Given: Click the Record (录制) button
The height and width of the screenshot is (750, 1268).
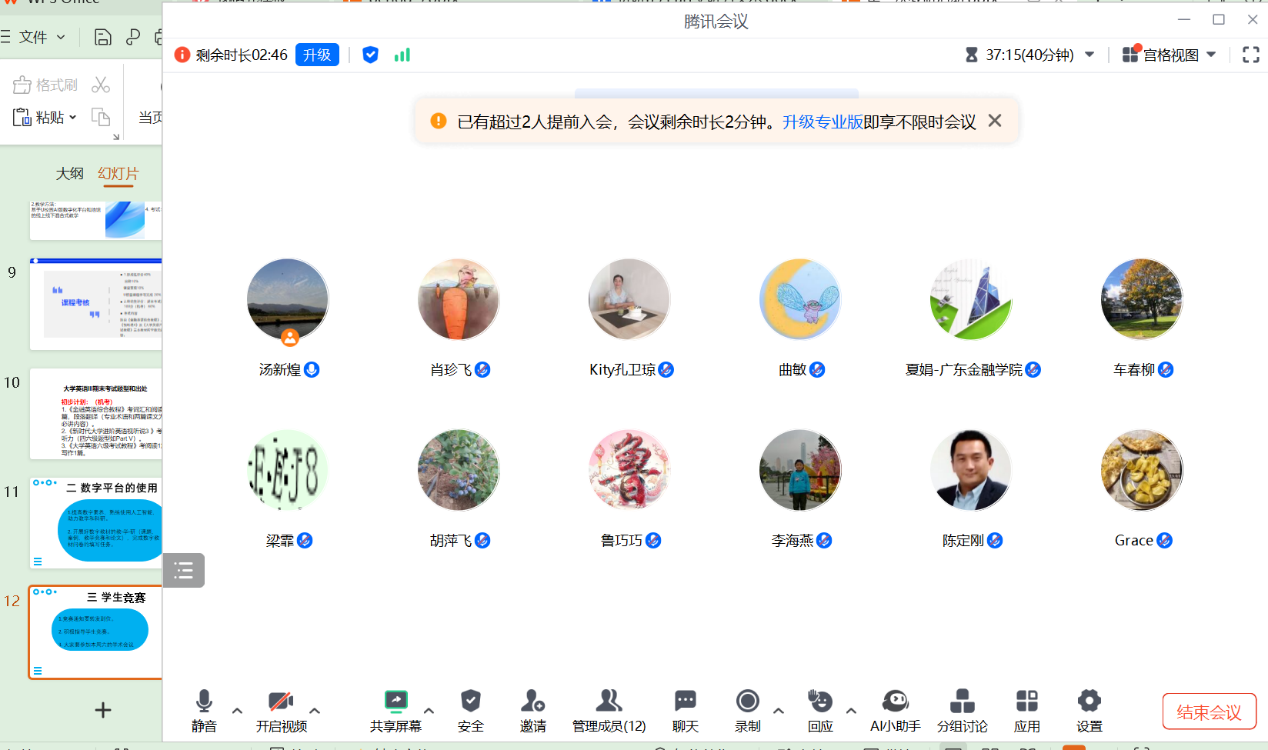Looking at the screenshot, I should tap(747, 702).
